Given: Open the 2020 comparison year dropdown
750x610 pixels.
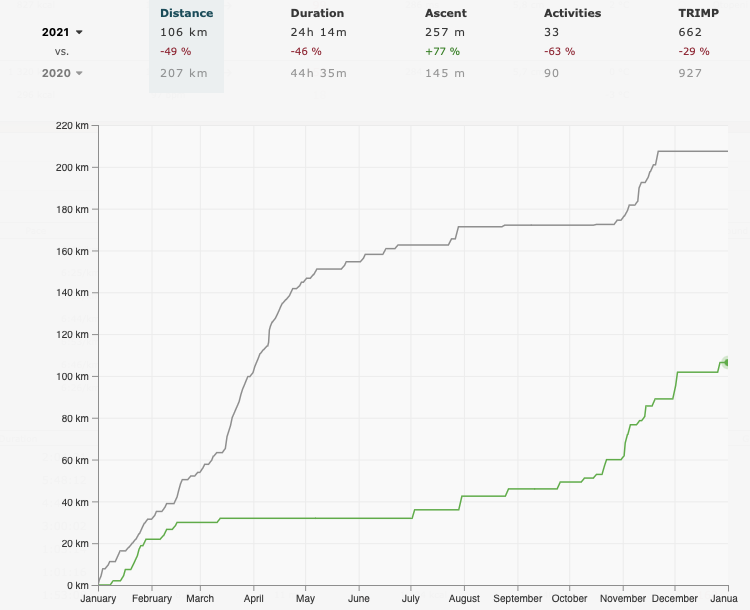Looking at the screenshot, I should click(x=62, y=73).
